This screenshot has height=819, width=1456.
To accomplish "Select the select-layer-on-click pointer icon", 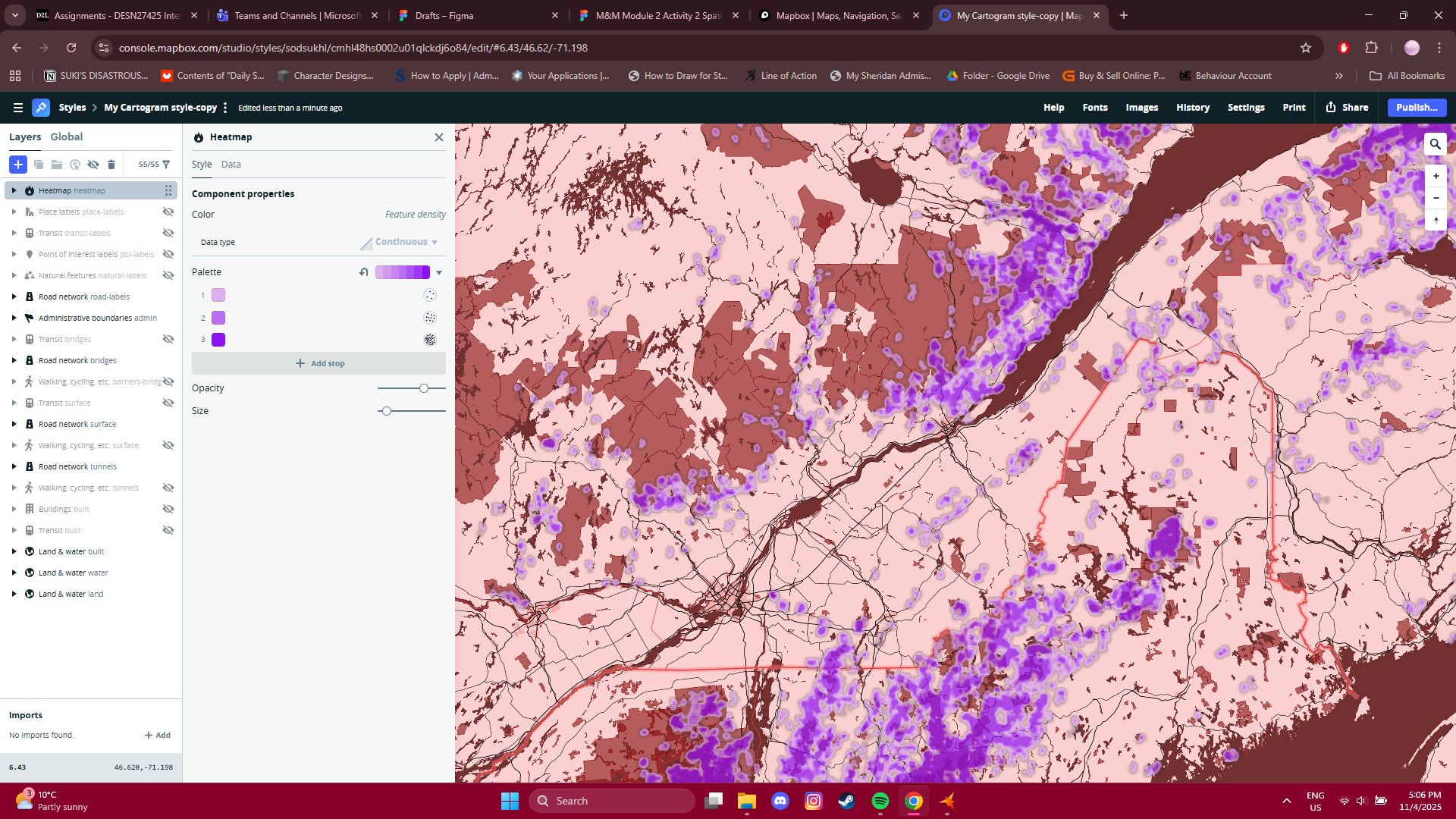I will click(x=74, y=165).
